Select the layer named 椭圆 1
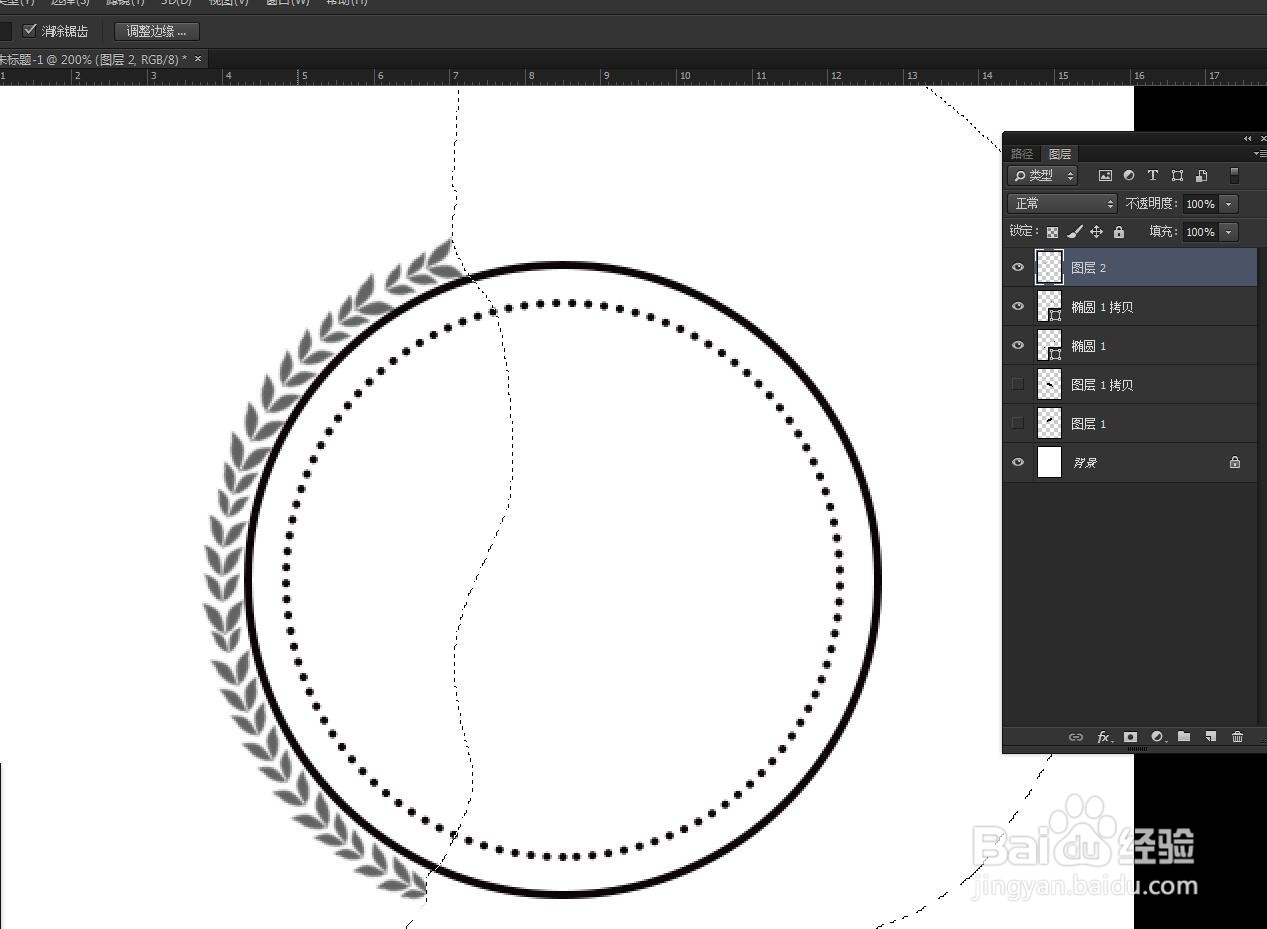 1088,346
